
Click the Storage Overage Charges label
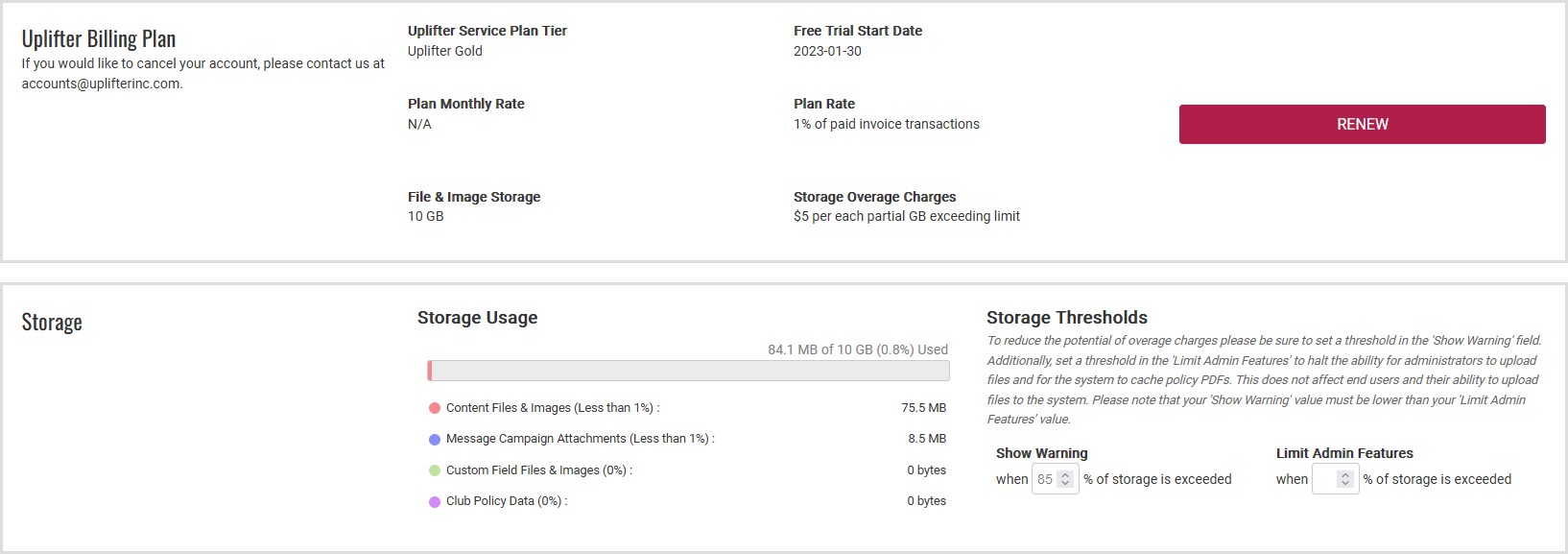875,197
